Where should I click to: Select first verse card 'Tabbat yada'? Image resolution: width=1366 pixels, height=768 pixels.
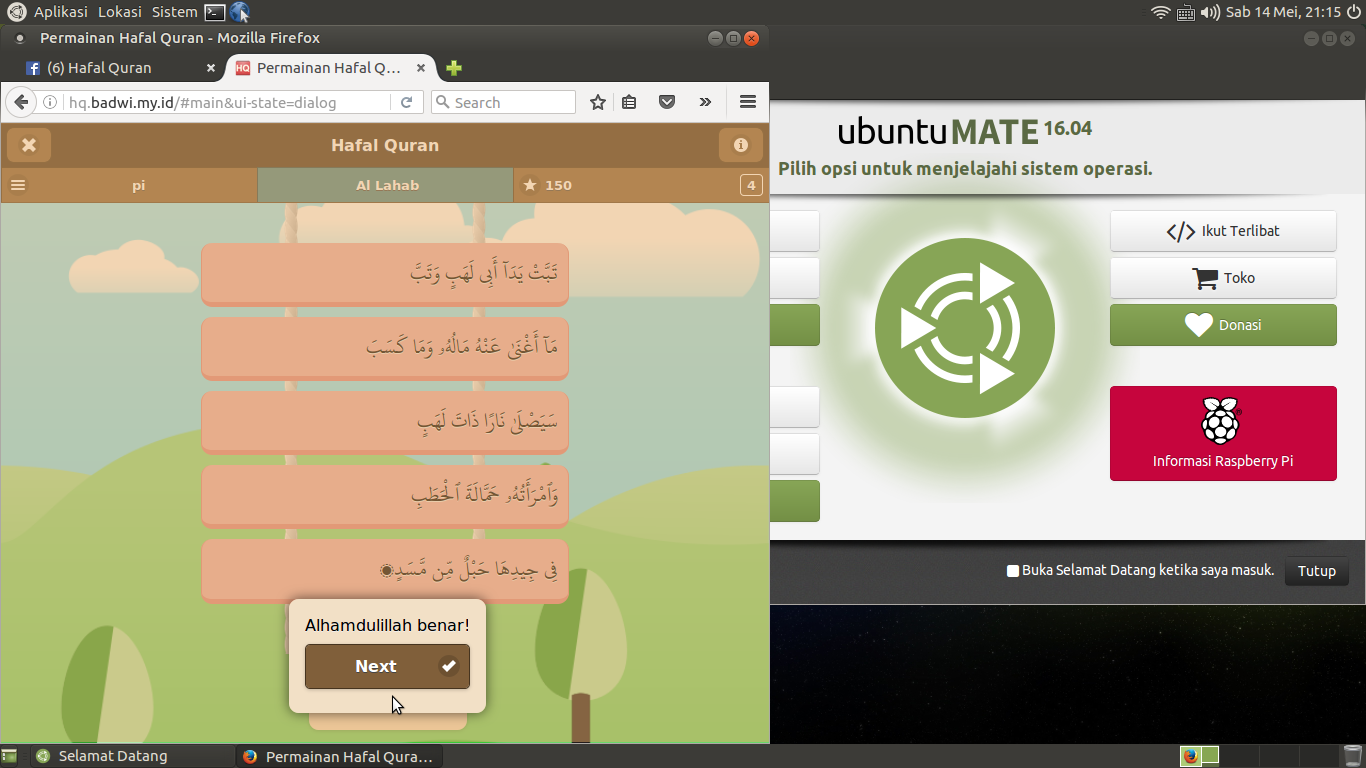coord(385,273)
